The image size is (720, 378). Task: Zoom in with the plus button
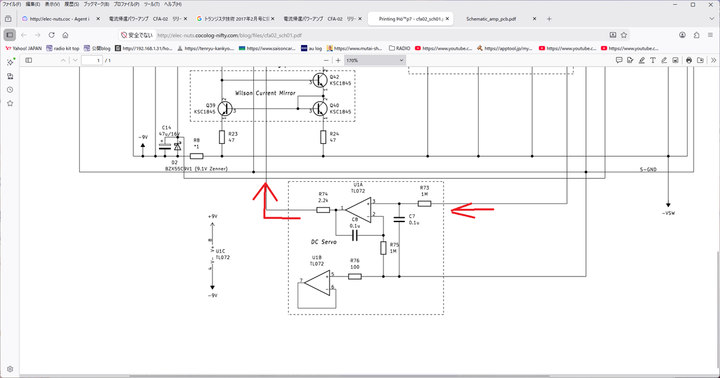[x=338, y=60]
